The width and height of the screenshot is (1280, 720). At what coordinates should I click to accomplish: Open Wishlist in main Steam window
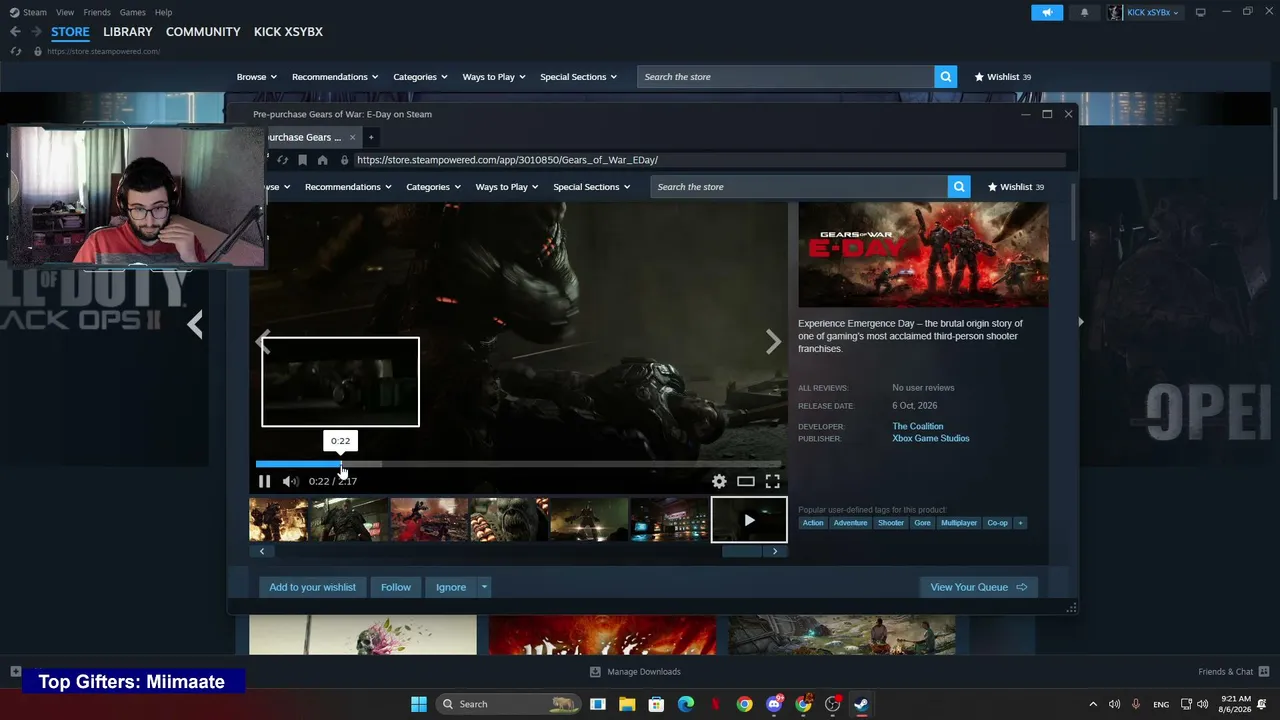pyautogui.click(x=1003, y=77)
